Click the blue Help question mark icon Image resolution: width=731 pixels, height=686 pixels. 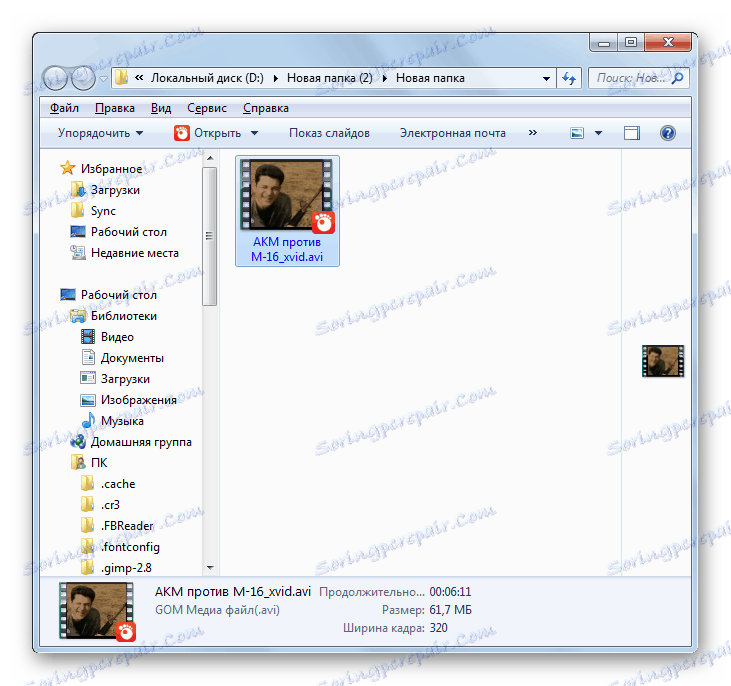(668, 133)
